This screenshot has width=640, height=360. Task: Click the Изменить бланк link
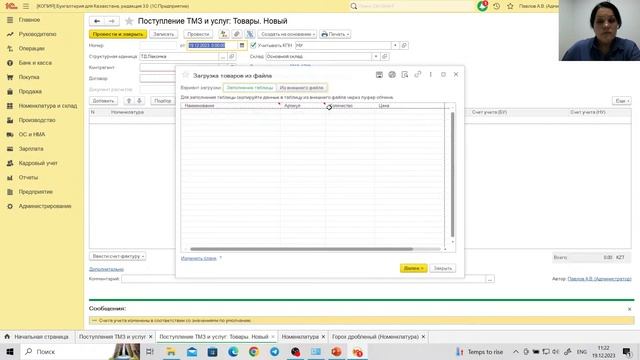click(198, 258)
